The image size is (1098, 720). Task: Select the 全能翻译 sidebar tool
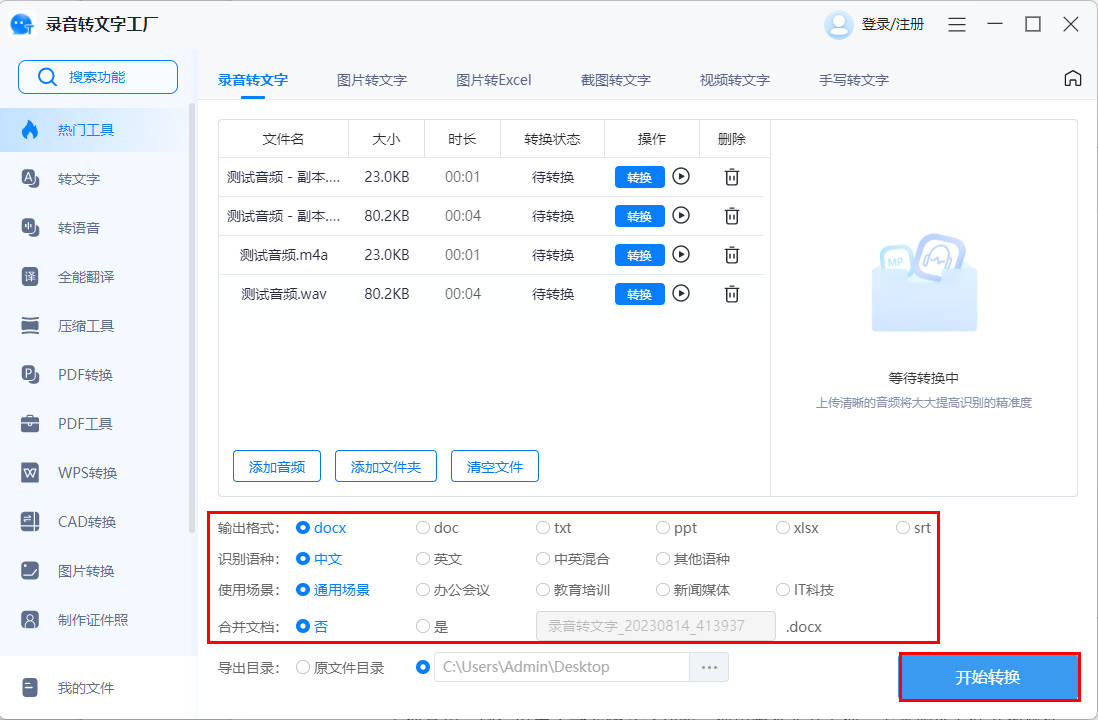(x=77, y=276)
